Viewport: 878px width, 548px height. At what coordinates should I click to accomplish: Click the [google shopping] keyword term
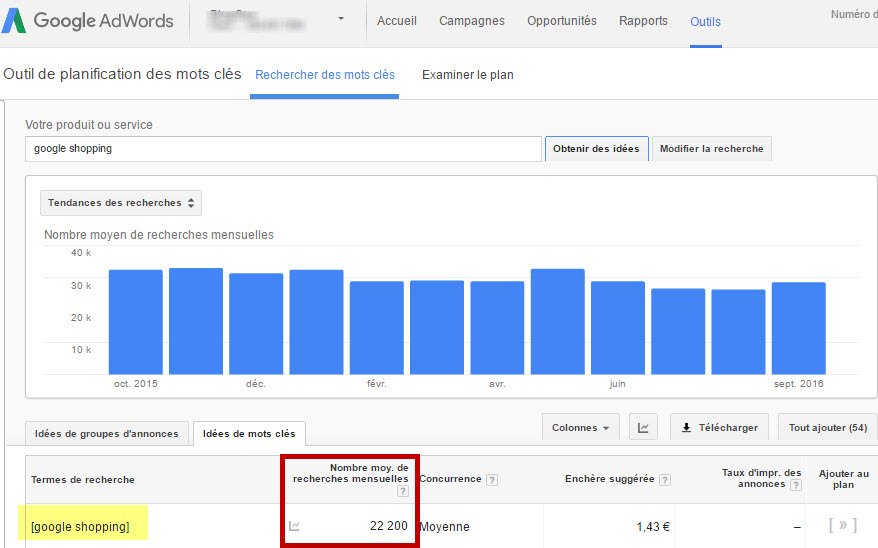tap(80, 527)
